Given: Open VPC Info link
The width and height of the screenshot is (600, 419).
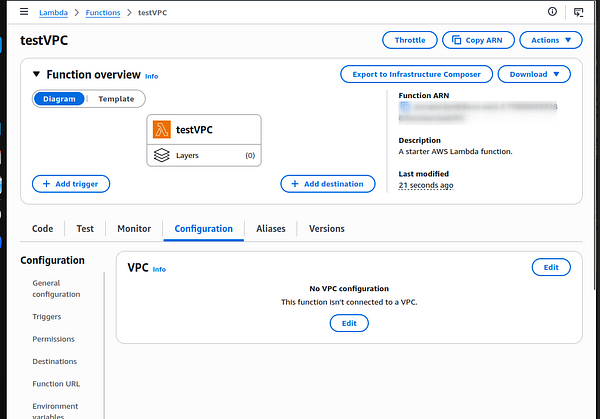Looking at the screenshot, I should pyautogui.click(x=159, y=269).
